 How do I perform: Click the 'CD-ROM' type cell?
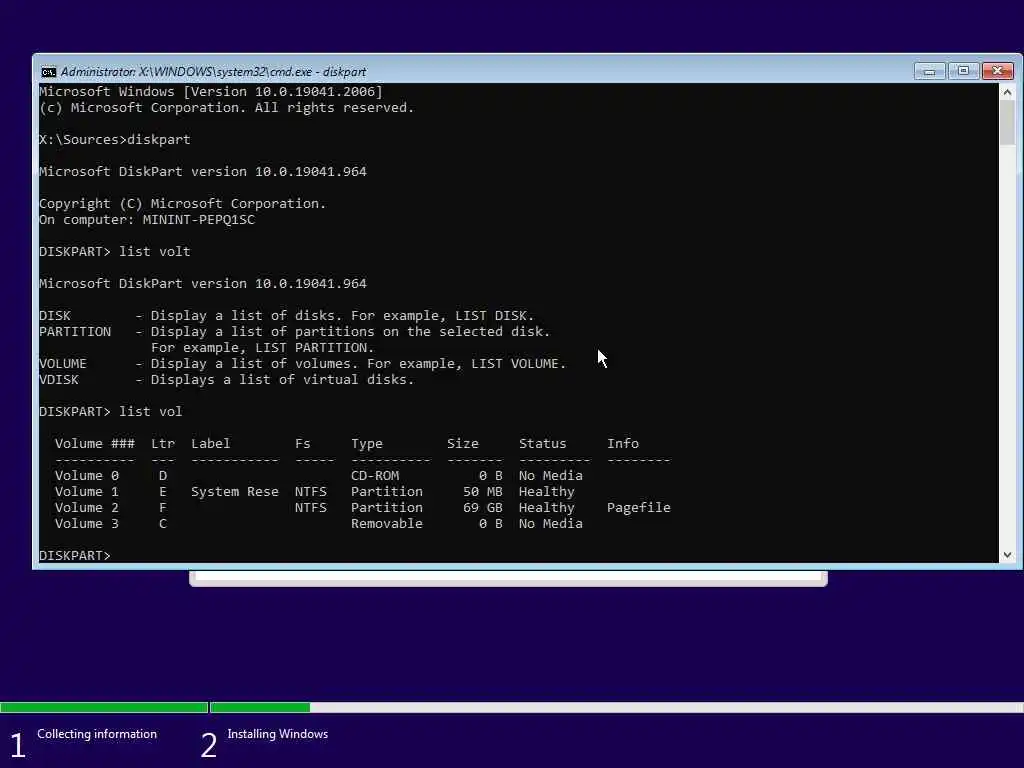pos(375,475)
